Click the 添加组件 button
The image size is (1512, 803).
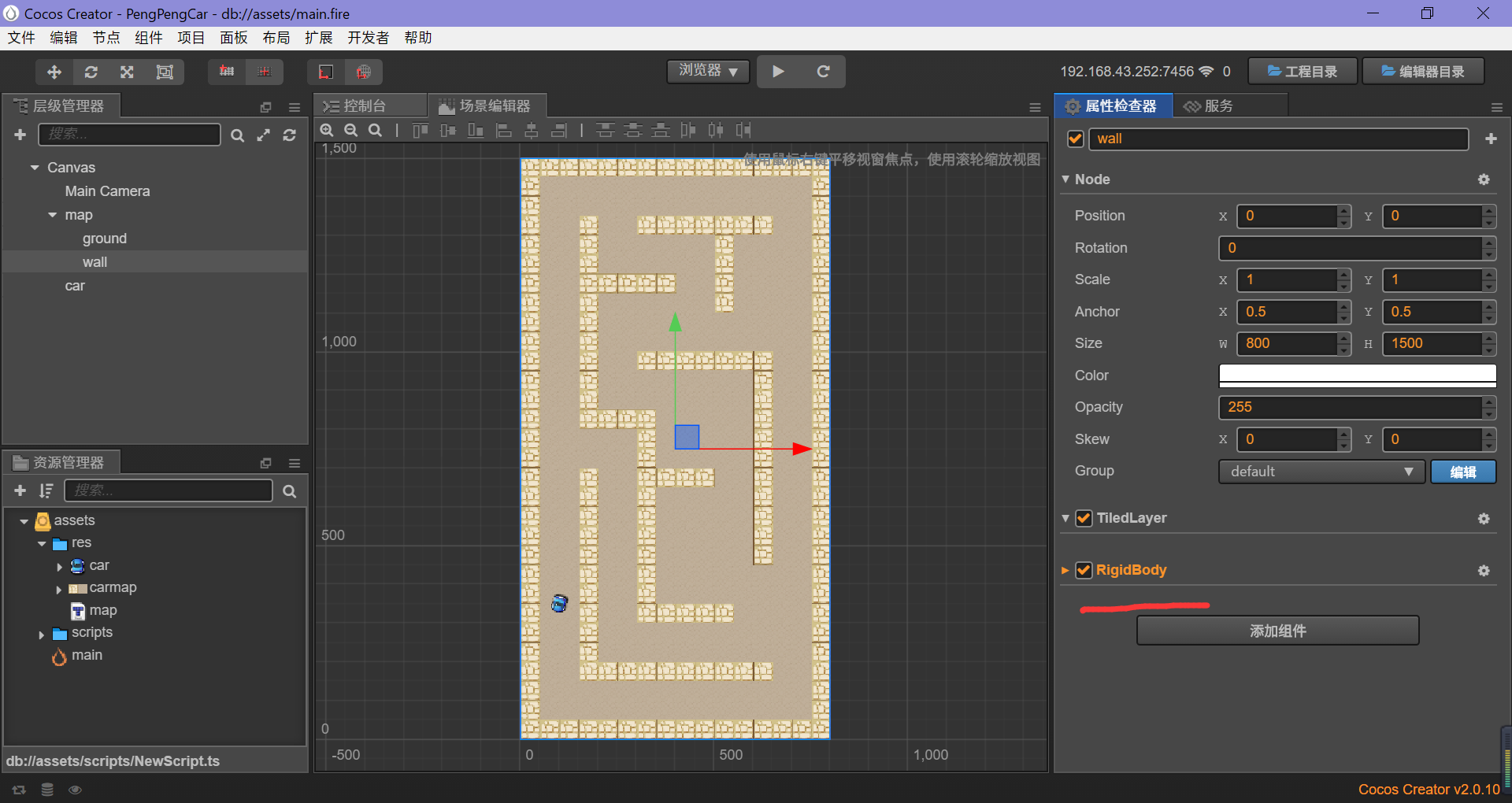[1277, 631]
